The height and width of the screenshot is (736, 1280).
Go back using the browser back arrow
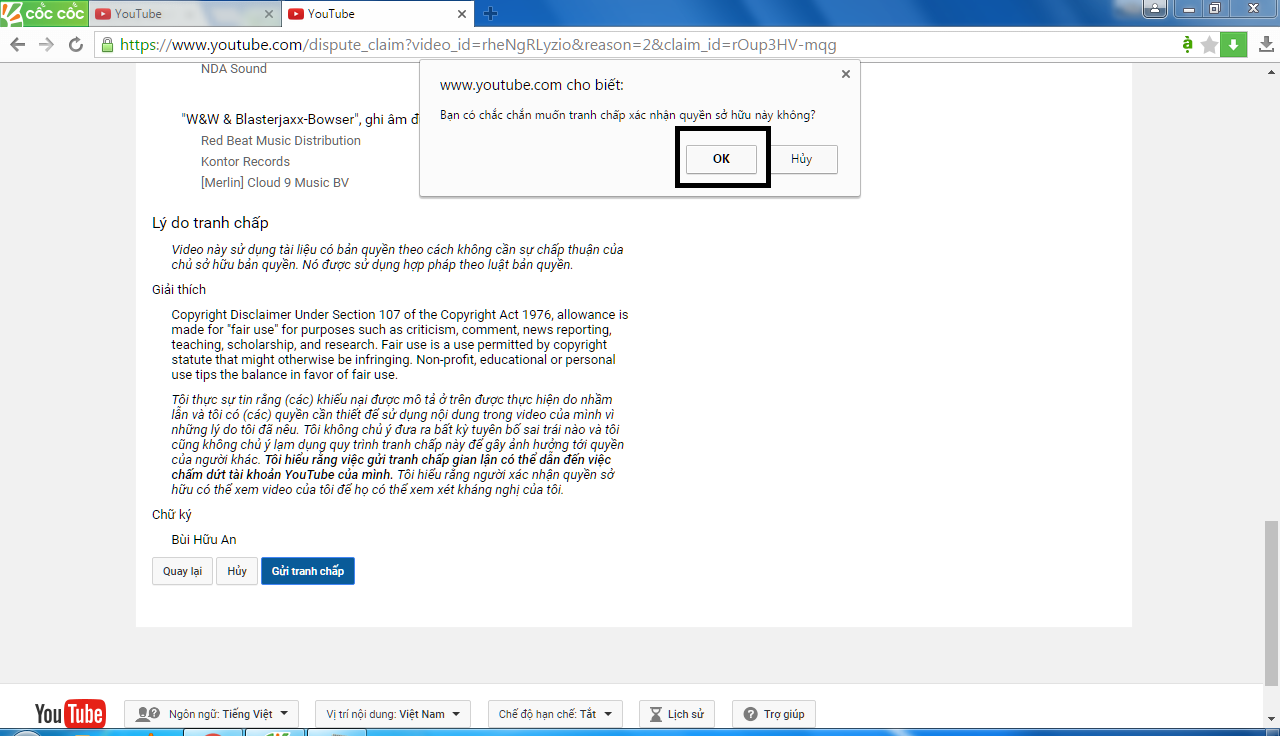(x=17, y=45)
